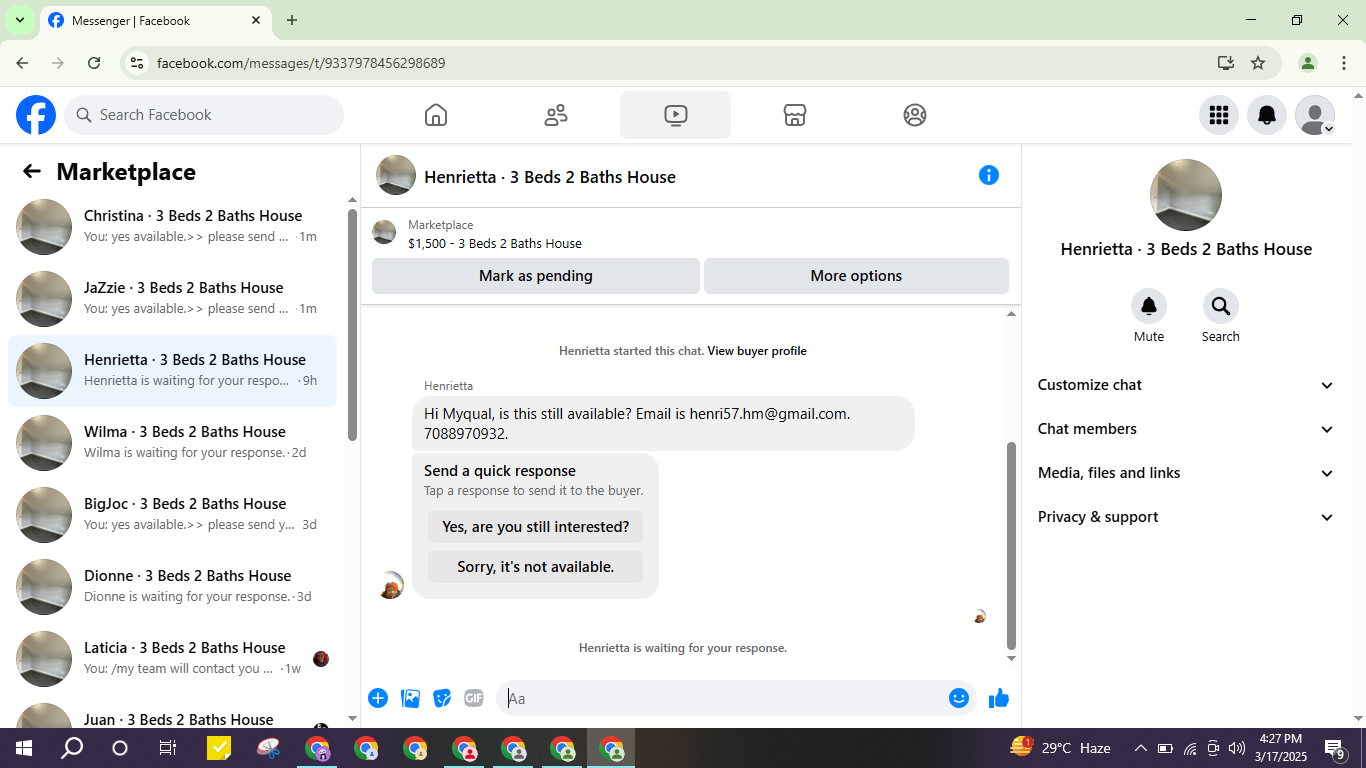The image size is (1366, 768).
Task: Open the BigJoc conversation
Action: [173, 515]
